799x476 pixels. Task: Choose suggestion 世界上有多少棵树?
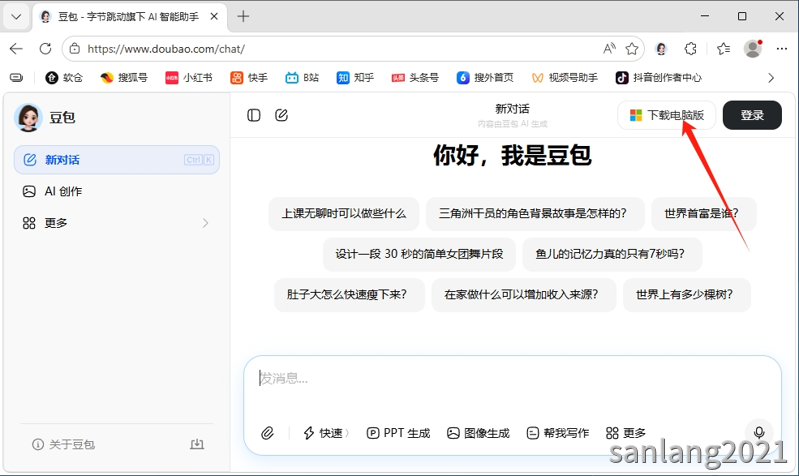click(686, 295)
